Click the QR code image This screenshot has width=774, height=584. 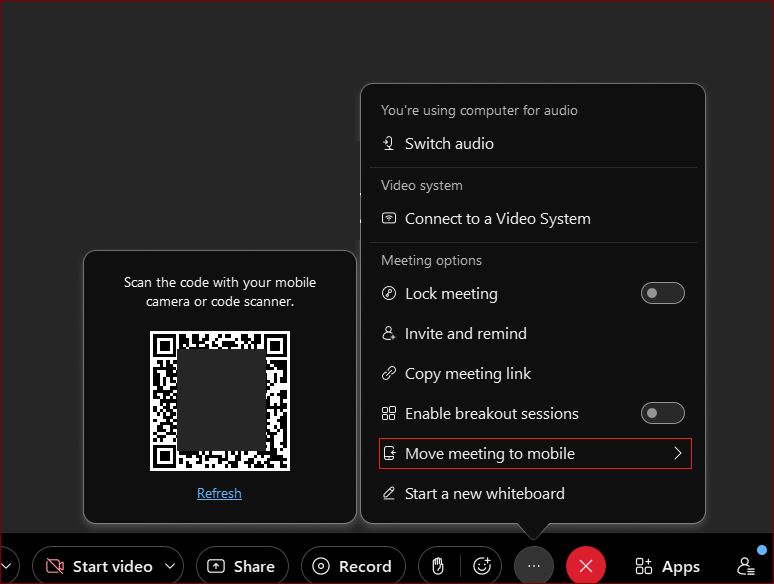pos(220,400)
